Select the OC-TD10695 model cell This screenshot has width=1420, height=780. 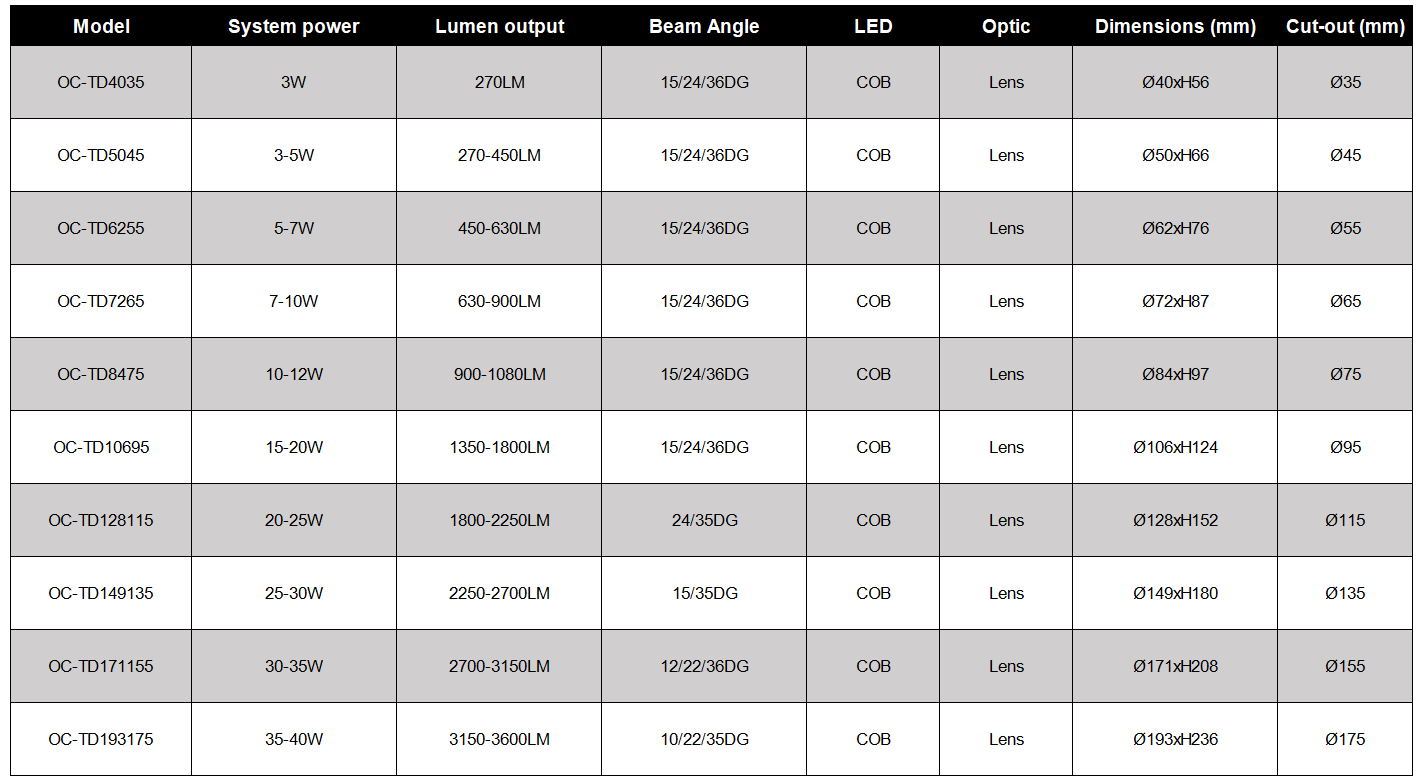[x=101, y=447]
